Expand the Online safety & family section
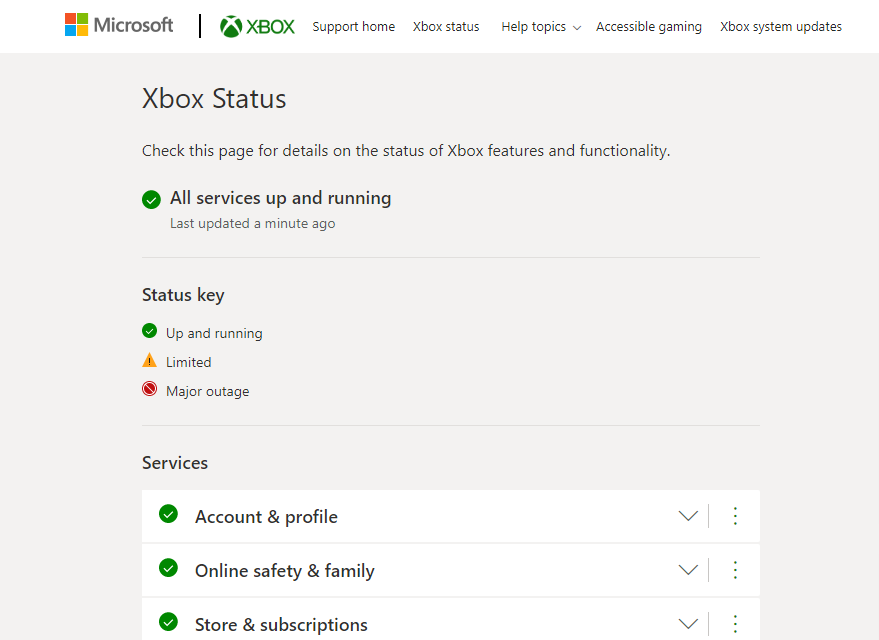Screen dimensions: 879x640 pyautogui.click(x=687, y=570)
